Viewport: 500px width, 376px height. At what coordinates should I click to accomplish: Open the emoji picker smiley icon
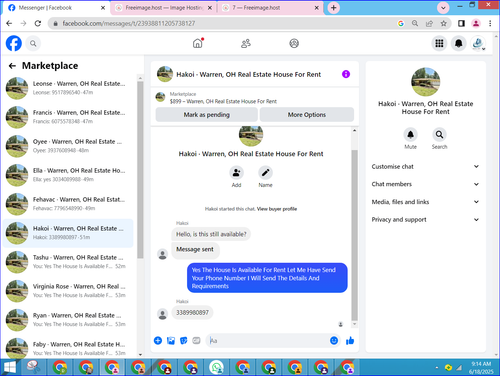(x=334, y=340)
